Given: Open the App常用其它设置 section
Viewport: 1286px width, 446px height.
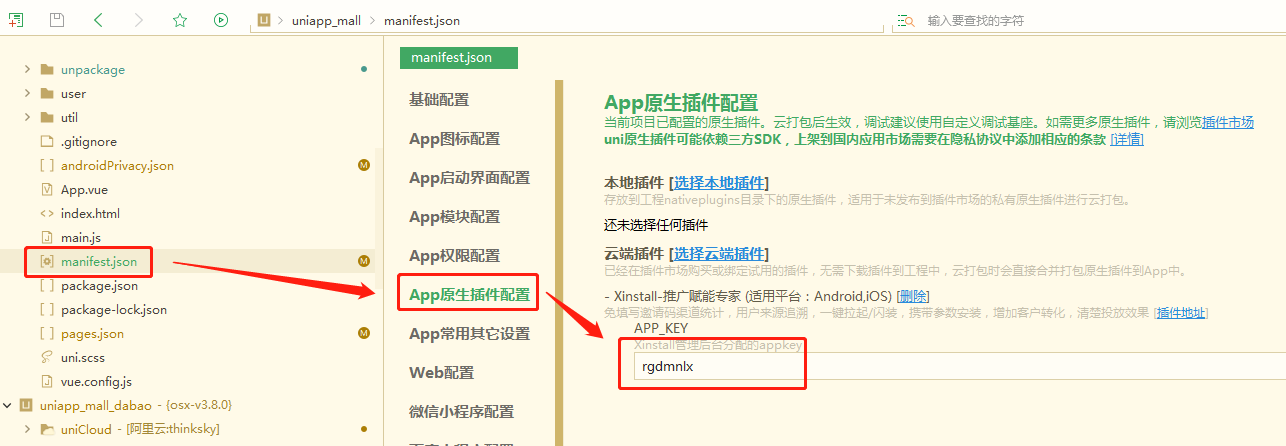Looking at the screenshot, I should 470,334.
